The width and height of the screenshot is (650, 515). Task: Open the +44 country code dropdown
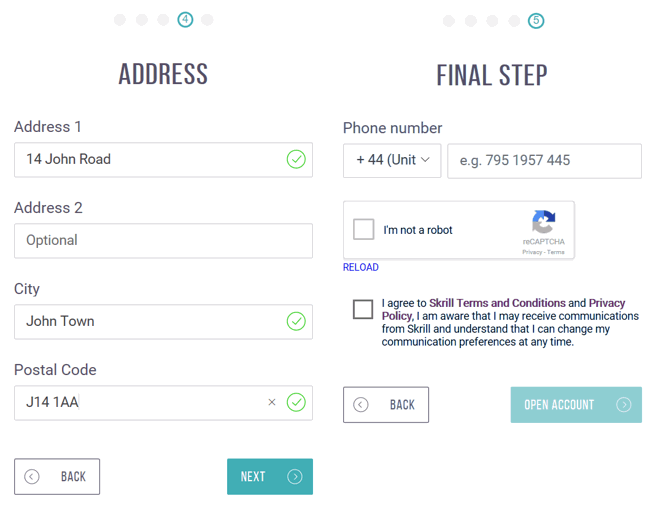pos(392,160)
